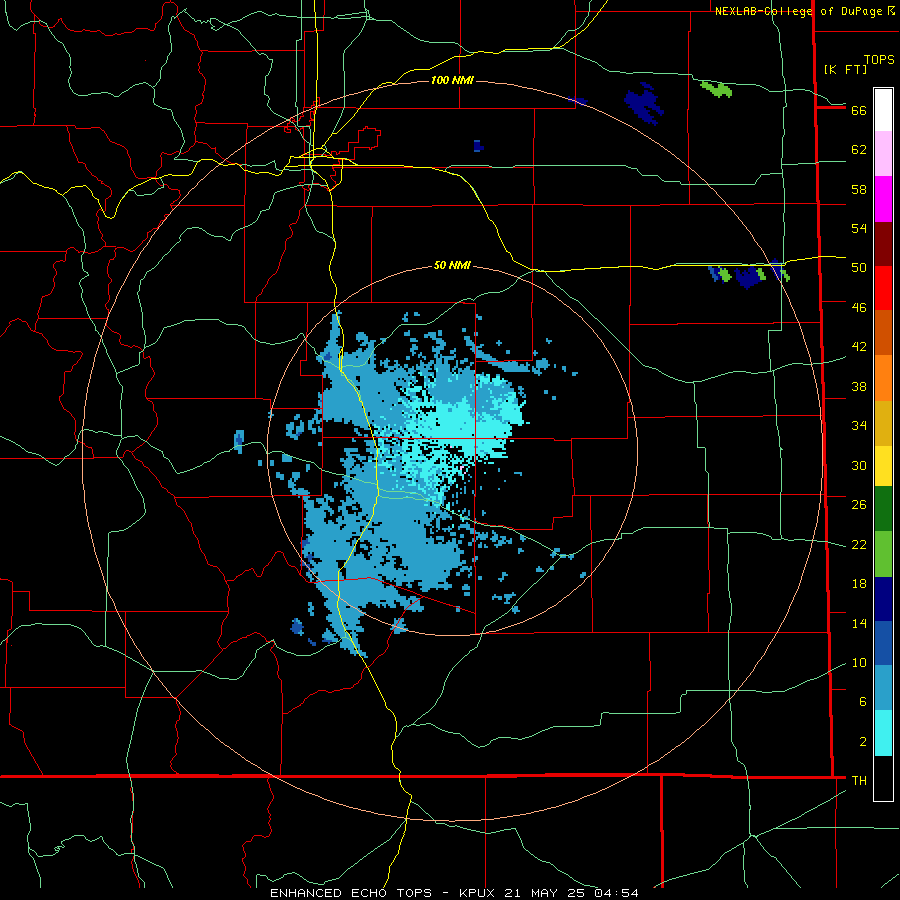Image resolution: width=900 pixels, height=900 pixels.
Task: Click the "38" legend value
Action: pyautogui.click(x=859, y=386)
